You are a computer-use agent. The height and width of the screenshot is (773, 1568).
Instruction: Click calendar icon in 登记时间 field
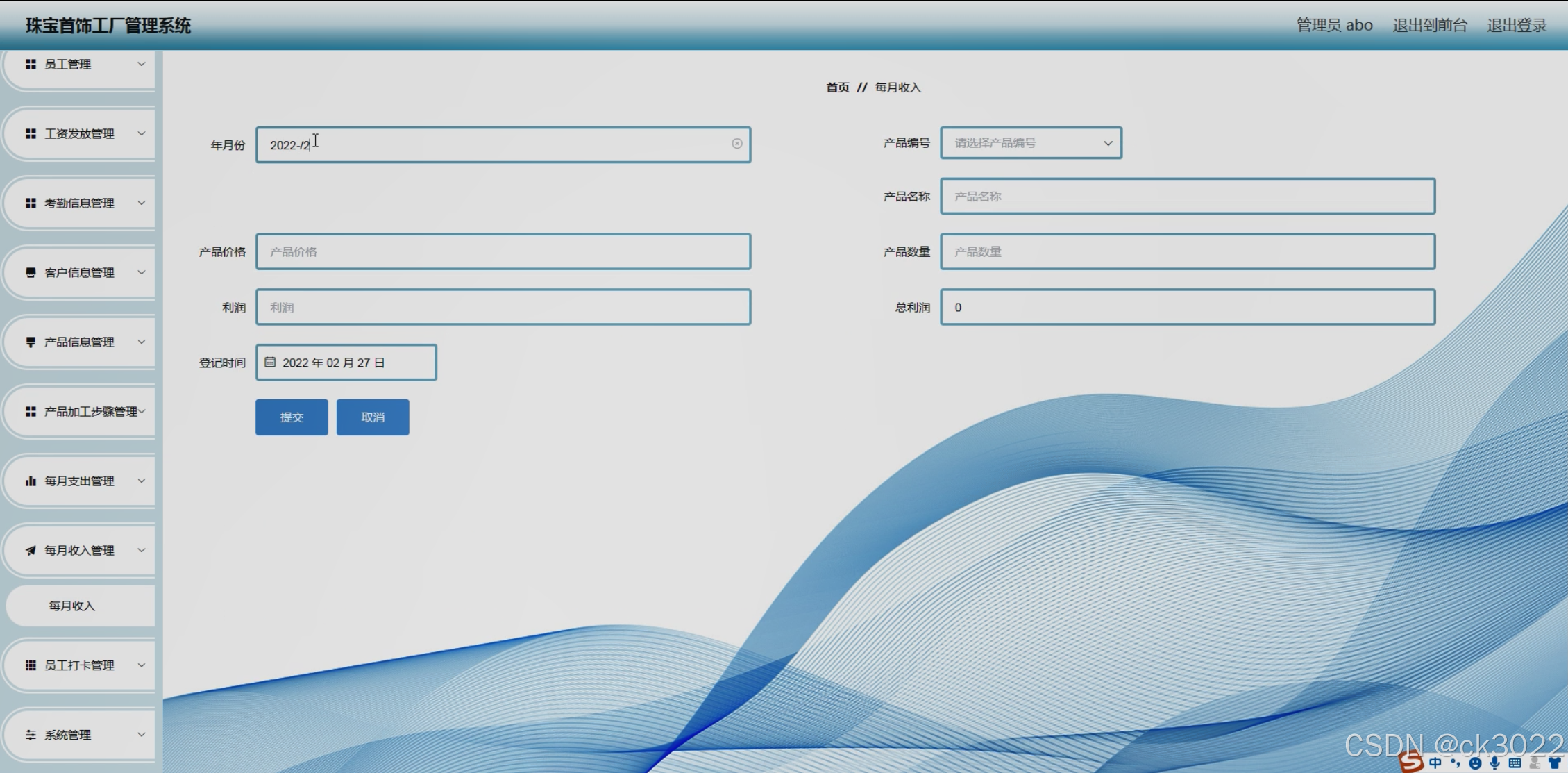[270, 362]
